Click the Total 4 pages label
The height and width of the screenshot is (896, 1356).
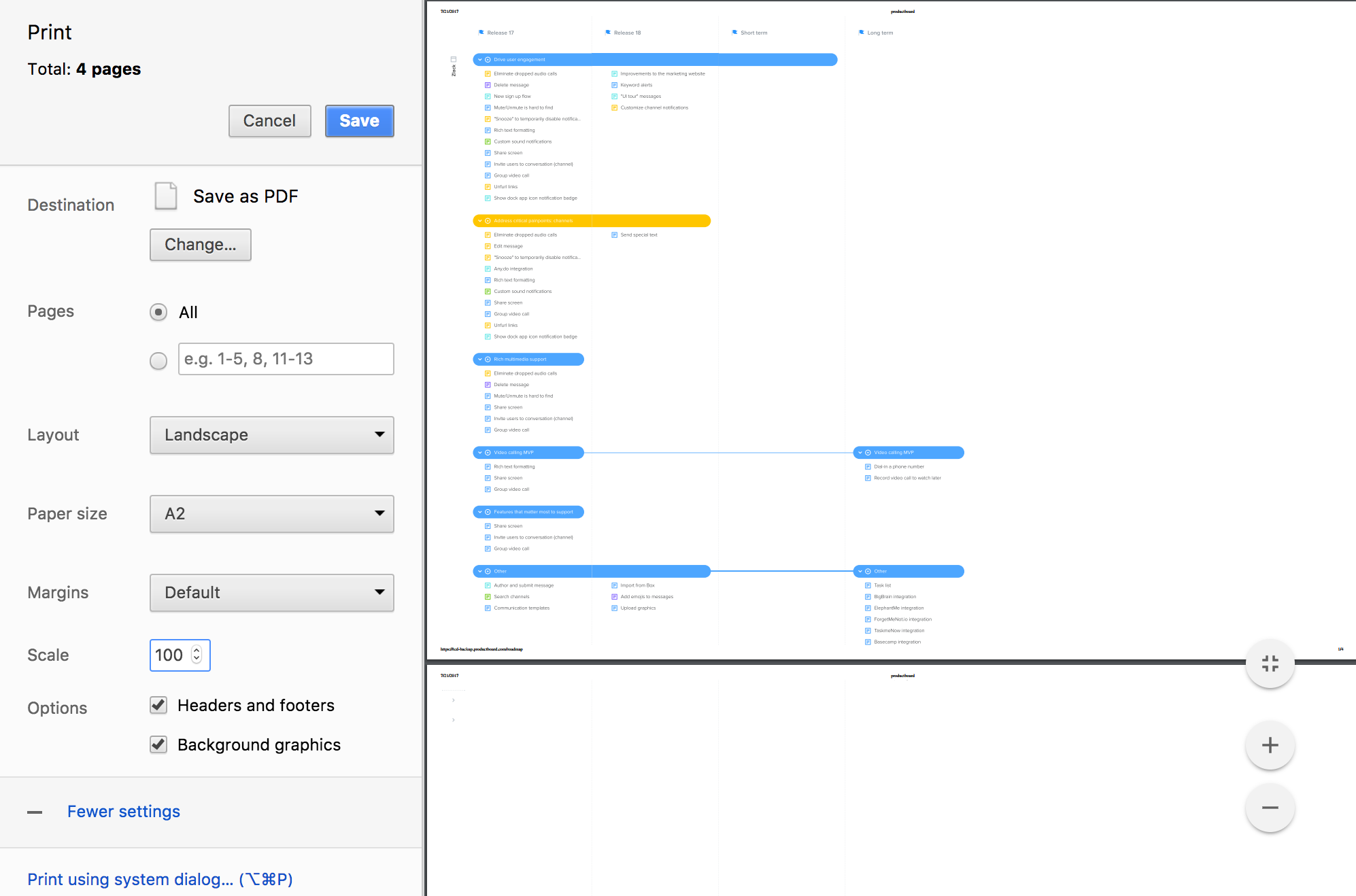point(84,69)
